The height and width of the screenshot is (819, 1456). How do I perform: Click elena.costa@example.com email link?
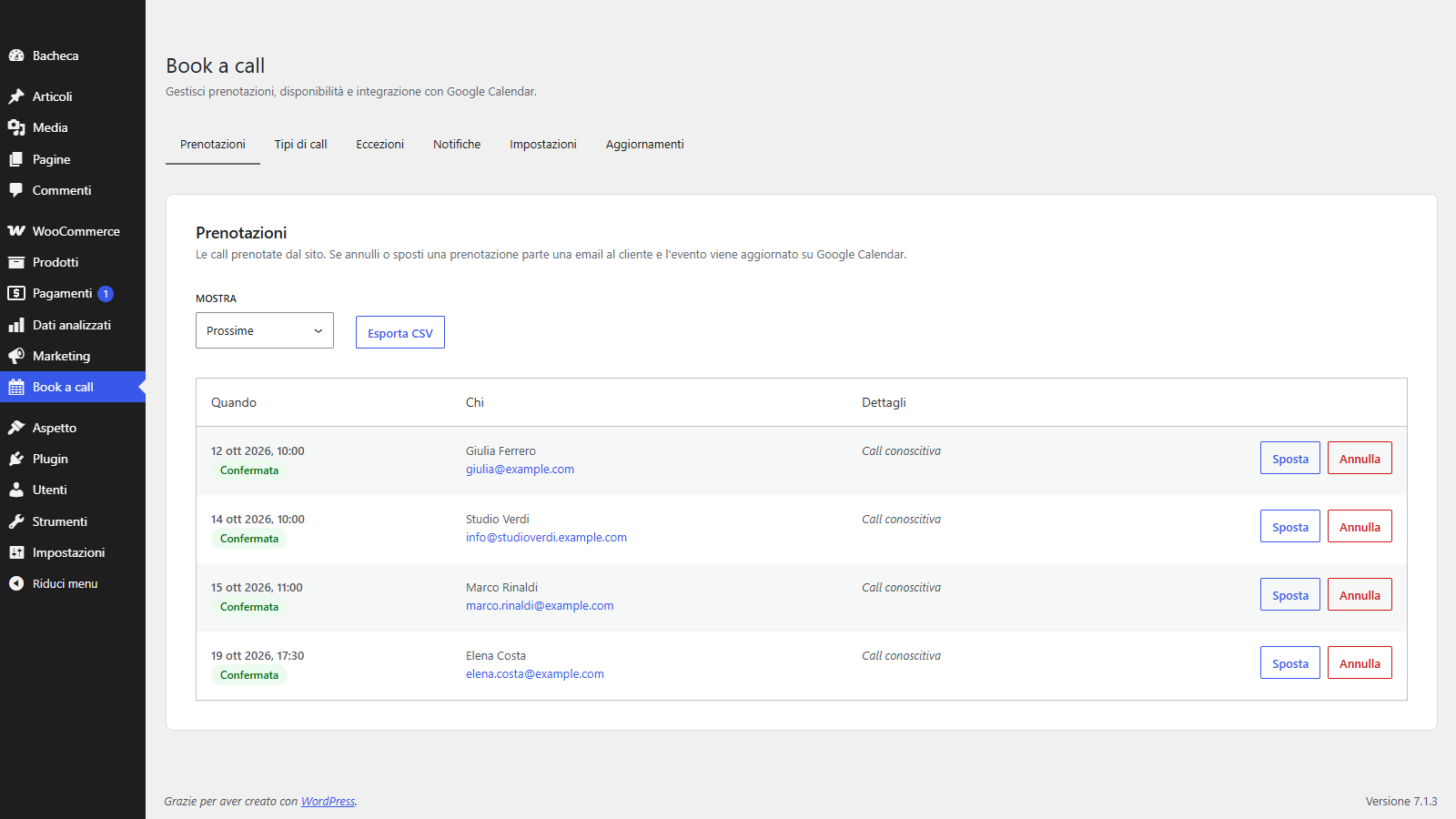(535, 674)
